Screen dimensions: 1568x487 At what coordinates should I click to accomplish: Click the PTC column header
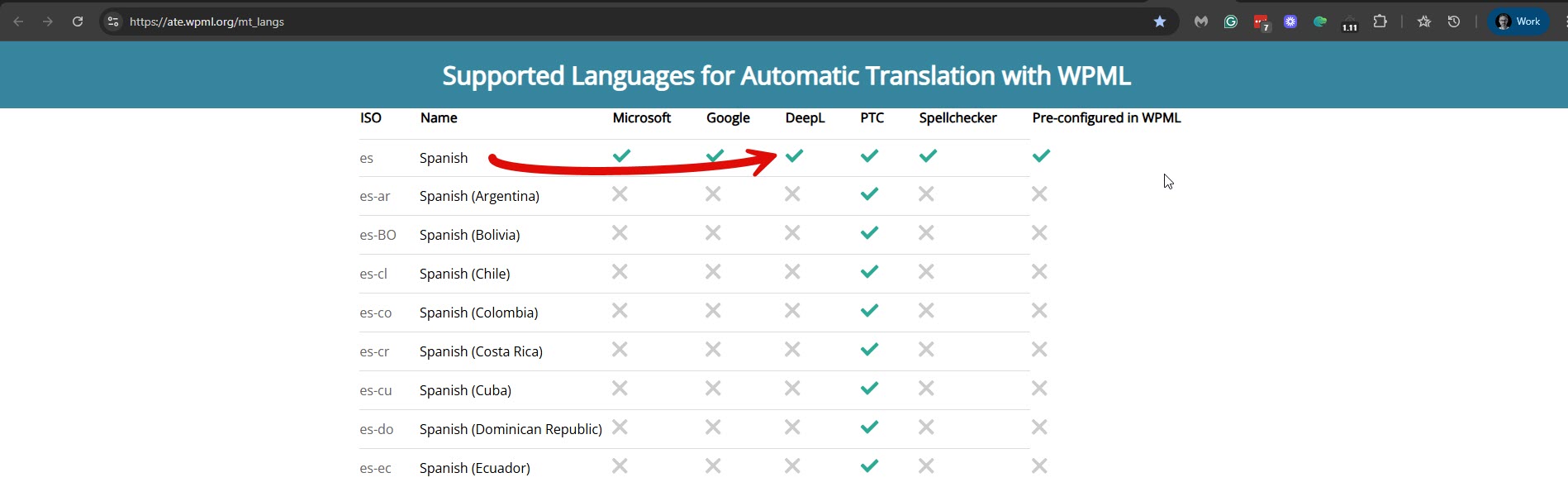(x=872, y=118)
